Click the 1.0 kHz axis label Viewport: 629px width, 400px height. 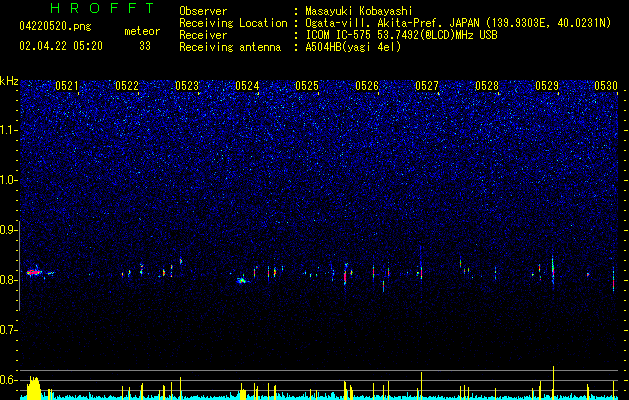coord(9,180)
